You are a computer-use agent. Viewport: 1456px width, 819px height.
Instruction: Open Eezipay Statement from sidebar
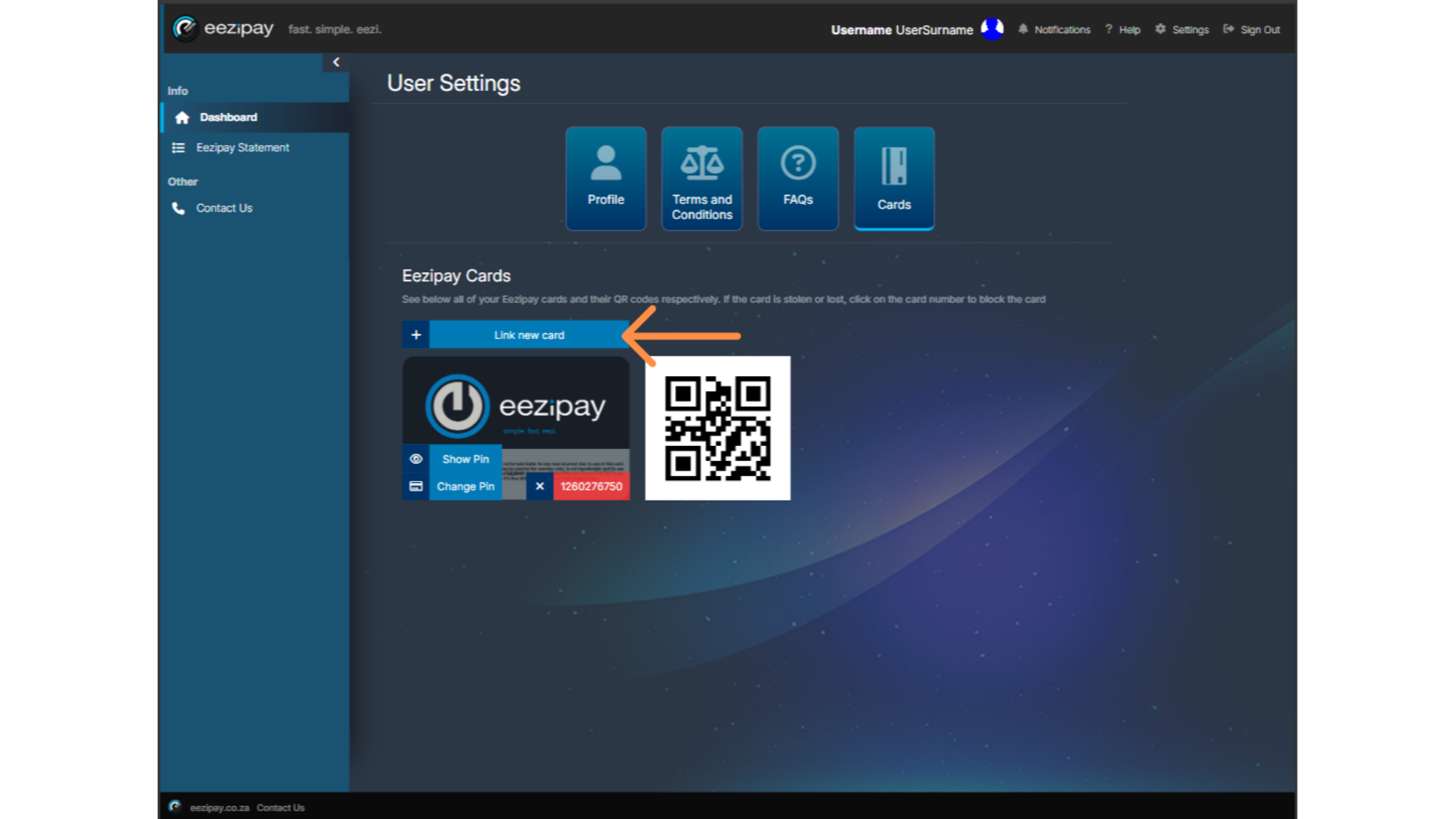point(255,148)
